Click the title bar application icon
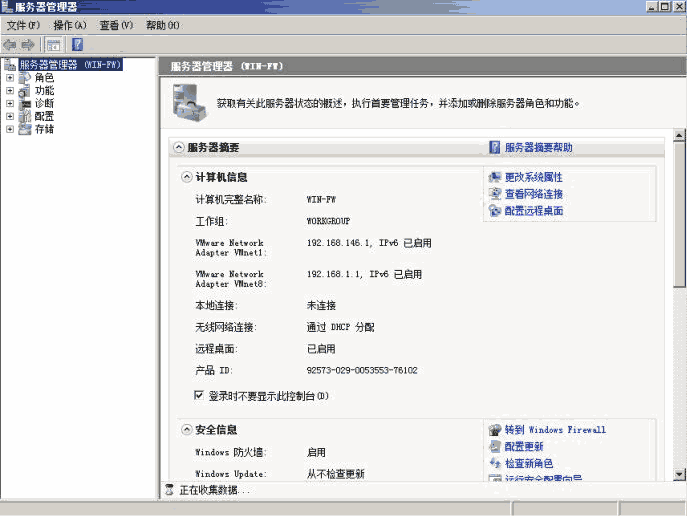Image resolution: width=687 pixels, height=516 pixels. (7, 7)
